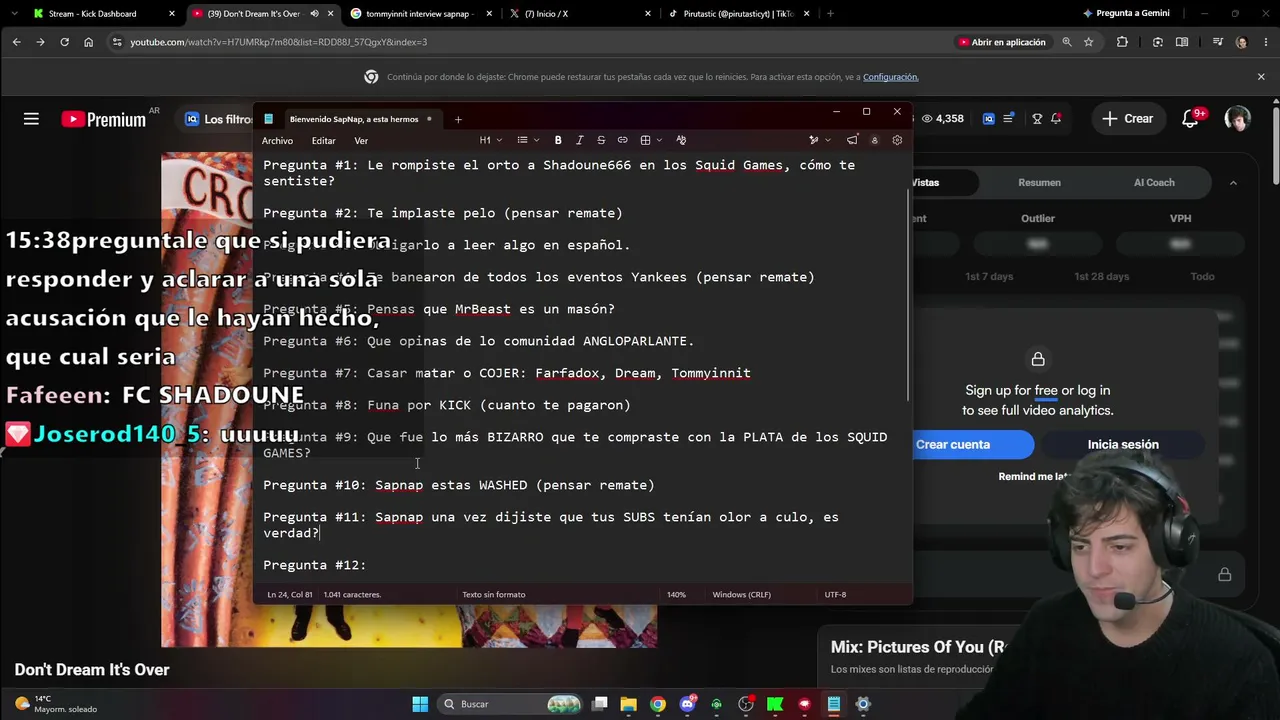
Task: Toggle italic formatting in Notepad
Action: click(x=579, y=140)
